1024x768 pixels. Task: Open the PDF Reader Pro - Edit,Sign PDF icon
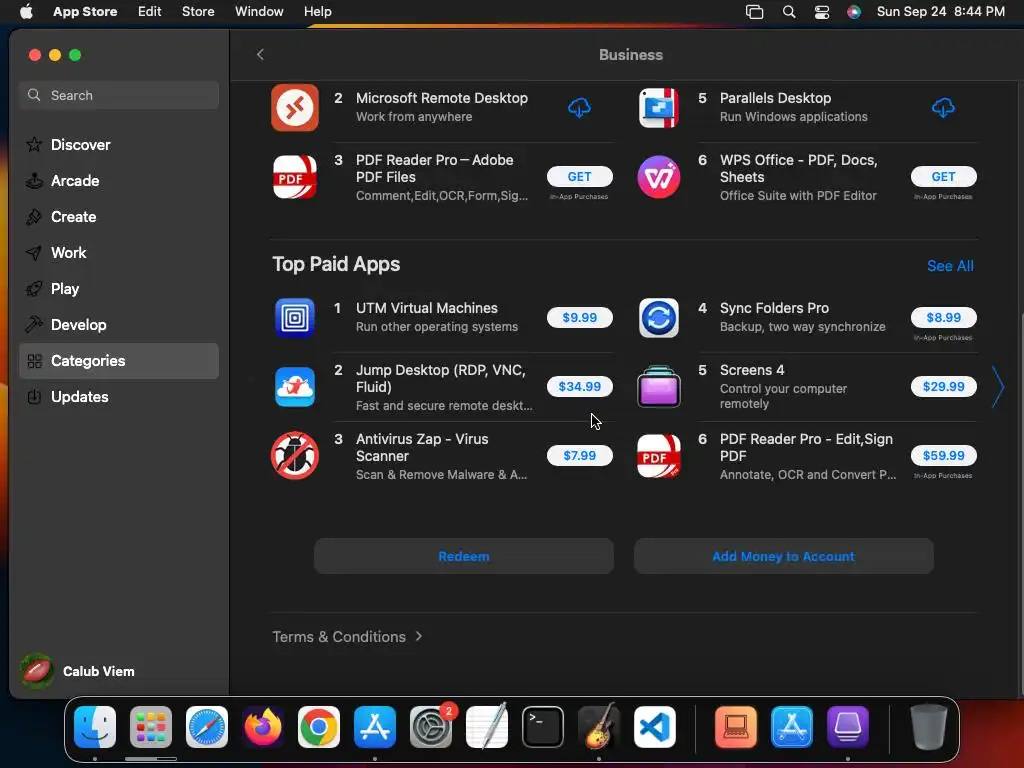click(658, 455)
